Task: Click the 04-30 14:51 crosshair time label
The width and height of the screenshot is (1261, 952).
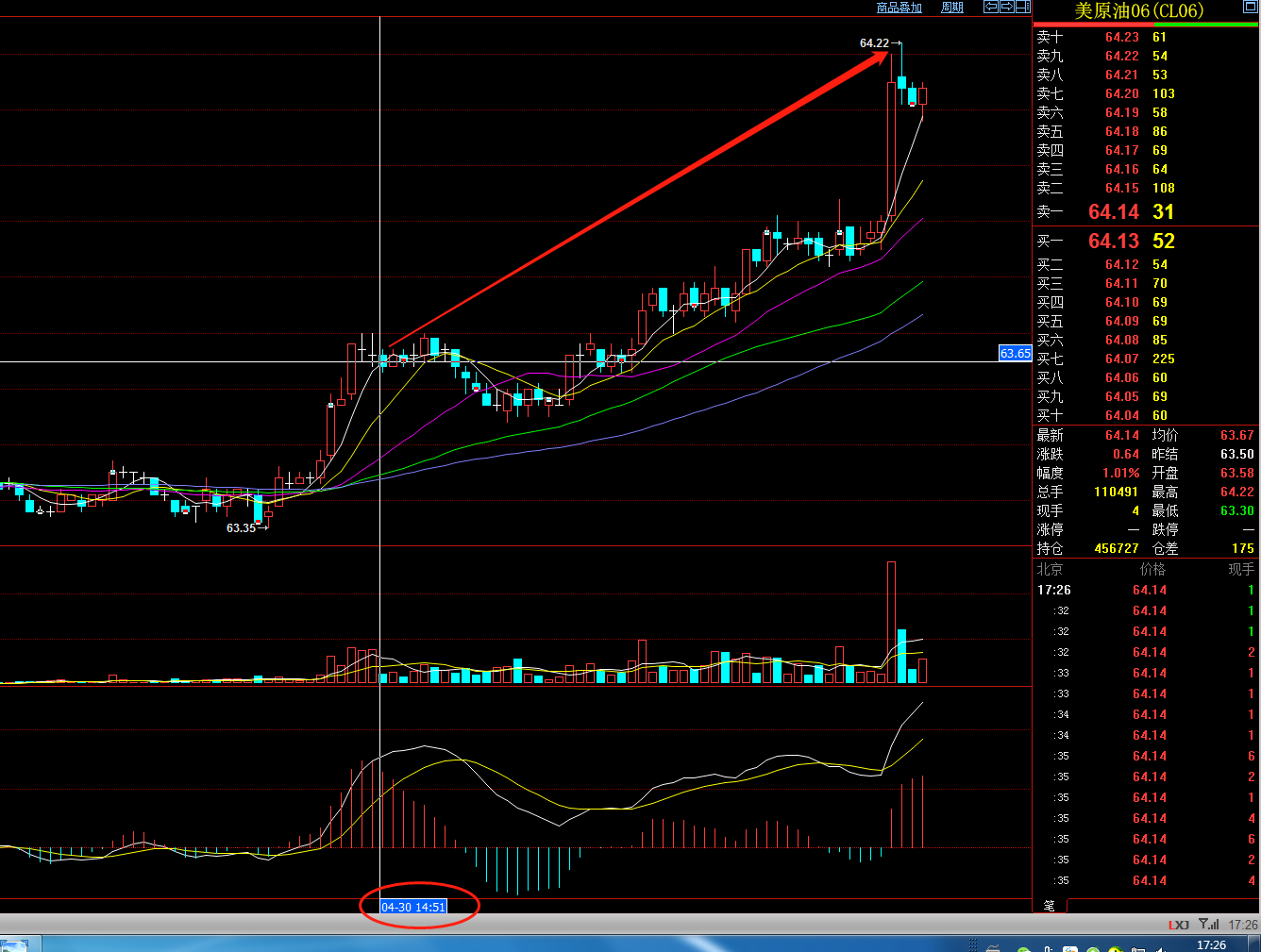Action: point(413,907)
